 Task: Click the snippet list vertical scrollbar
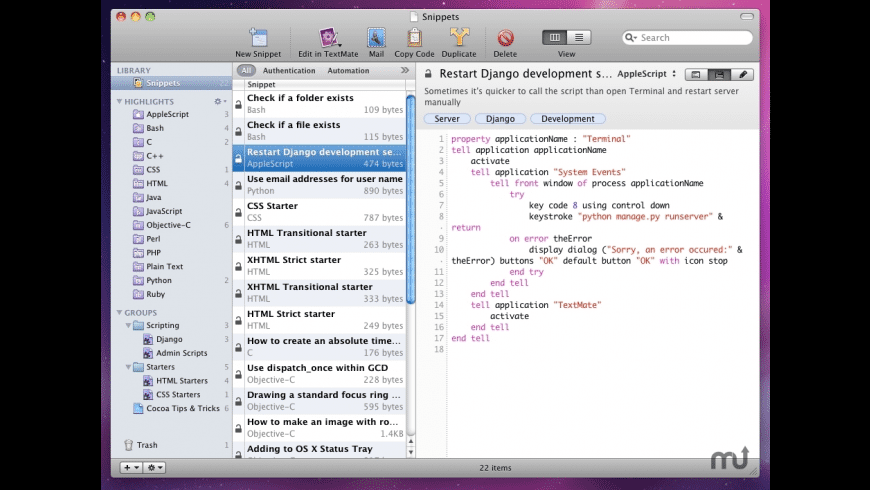(x=411, y=200)
